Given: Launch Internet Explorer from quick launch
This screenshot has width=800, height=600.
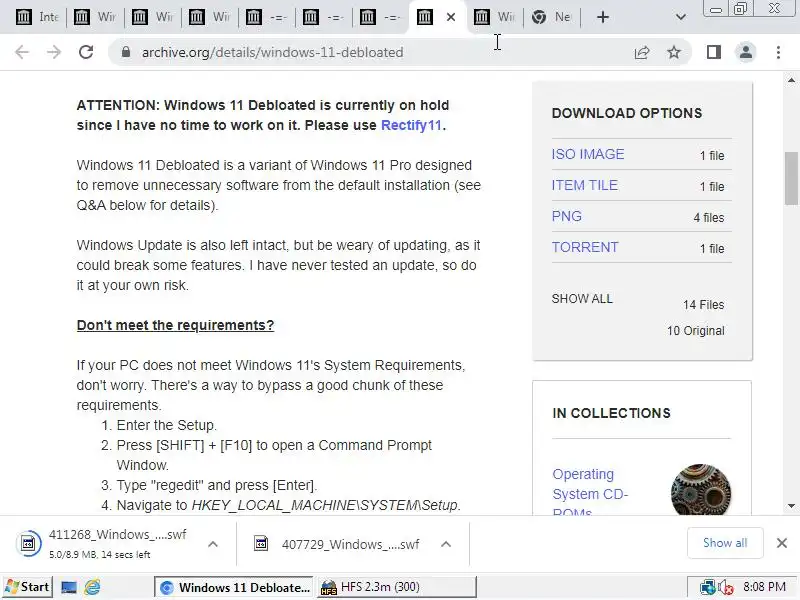Looking at the screenshot, I should click(x=92, y=588).
